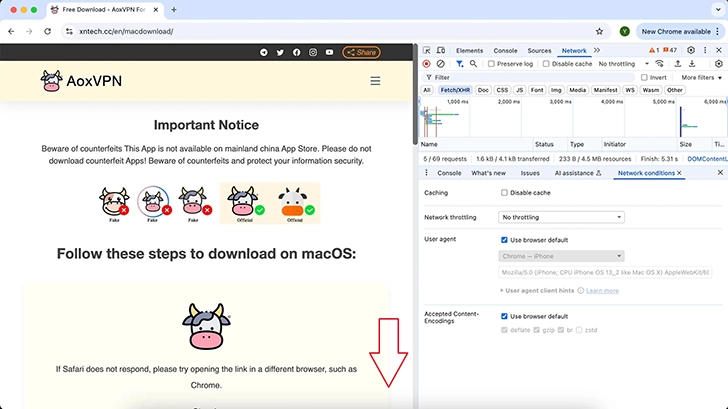Enable the Invert checkbox
The width and height of the screenshot is (728, 409).
(644, 78)
